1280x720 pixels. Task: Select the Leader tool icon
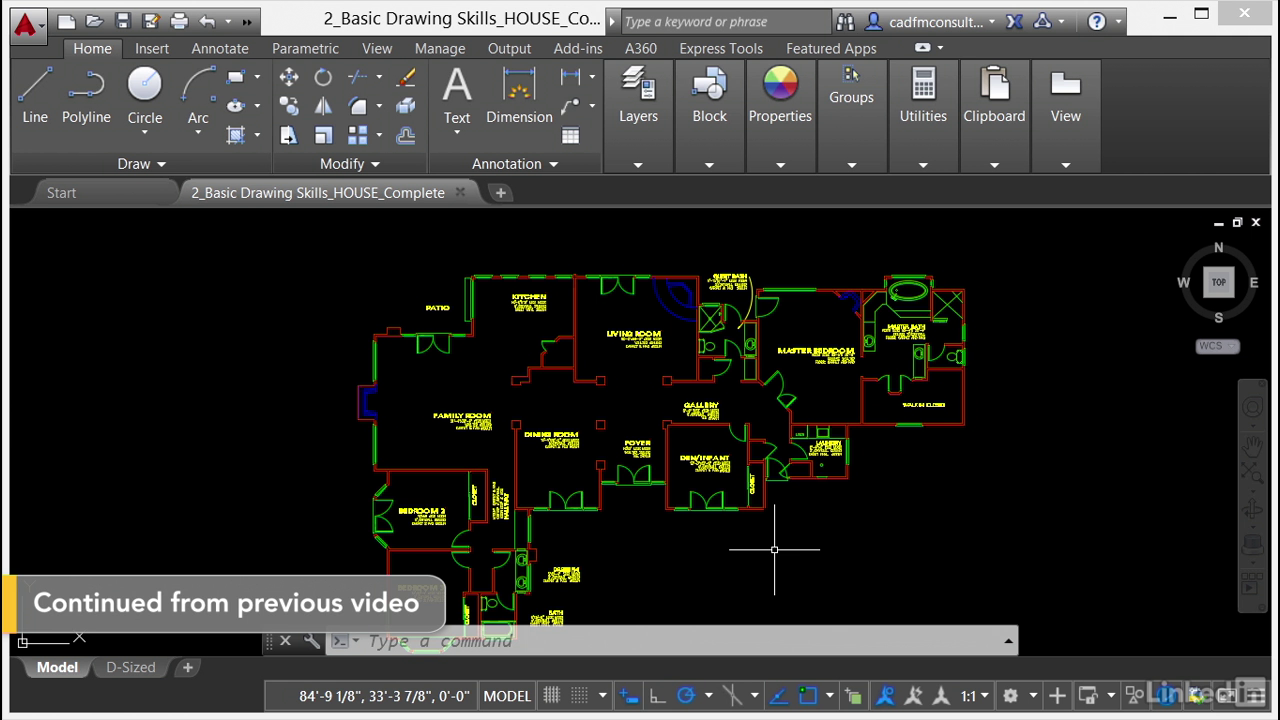pos(570,106)
